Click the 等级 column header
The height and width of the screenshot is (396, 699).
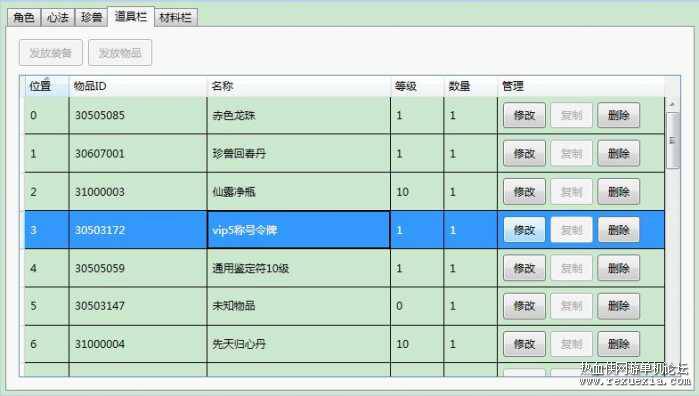[x=417, y=86]
